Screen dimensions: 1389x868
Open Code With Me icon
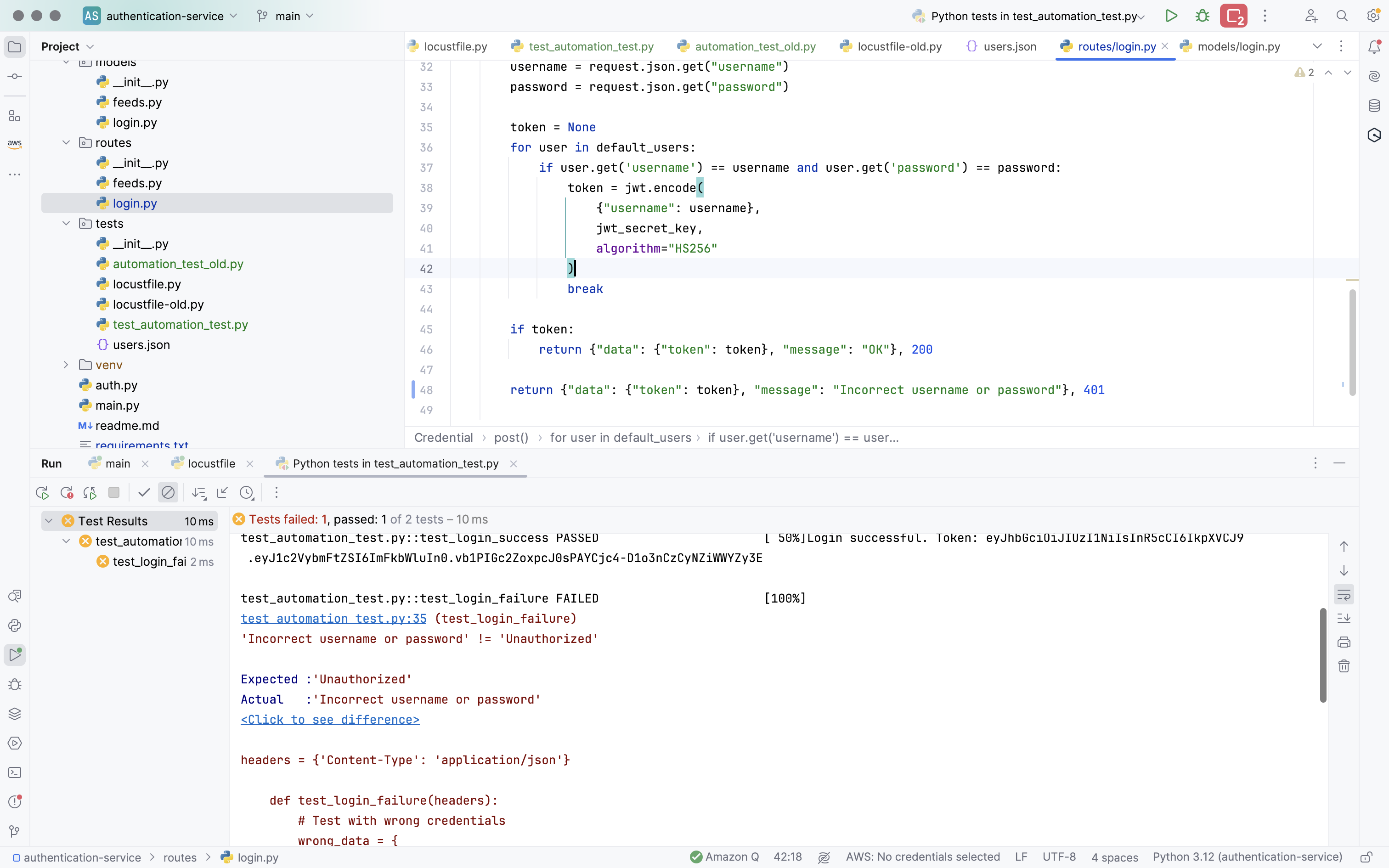click(1311, 16)
